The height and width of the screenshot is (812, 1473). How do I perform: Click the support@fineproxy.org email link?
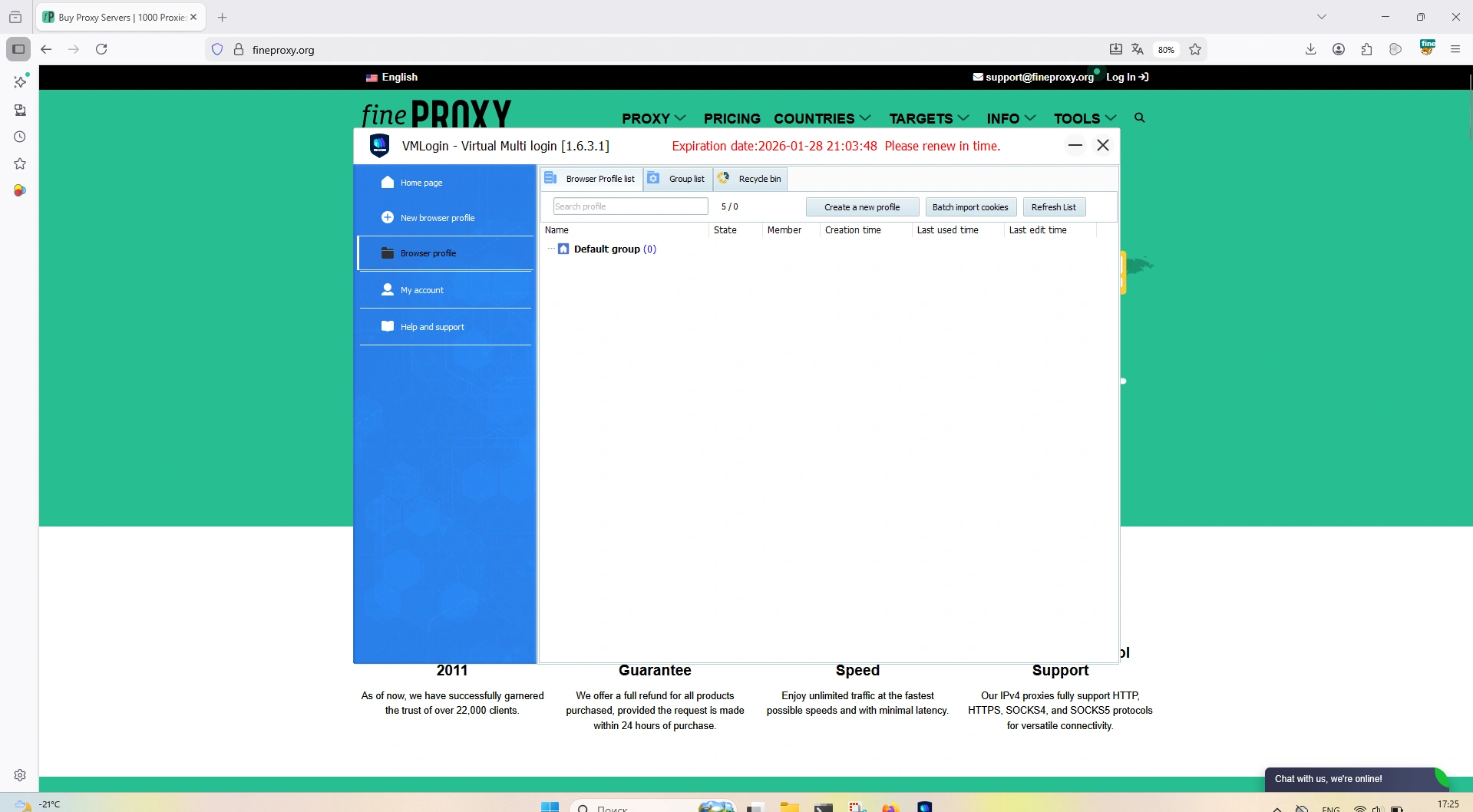(x=1033, y=77)
